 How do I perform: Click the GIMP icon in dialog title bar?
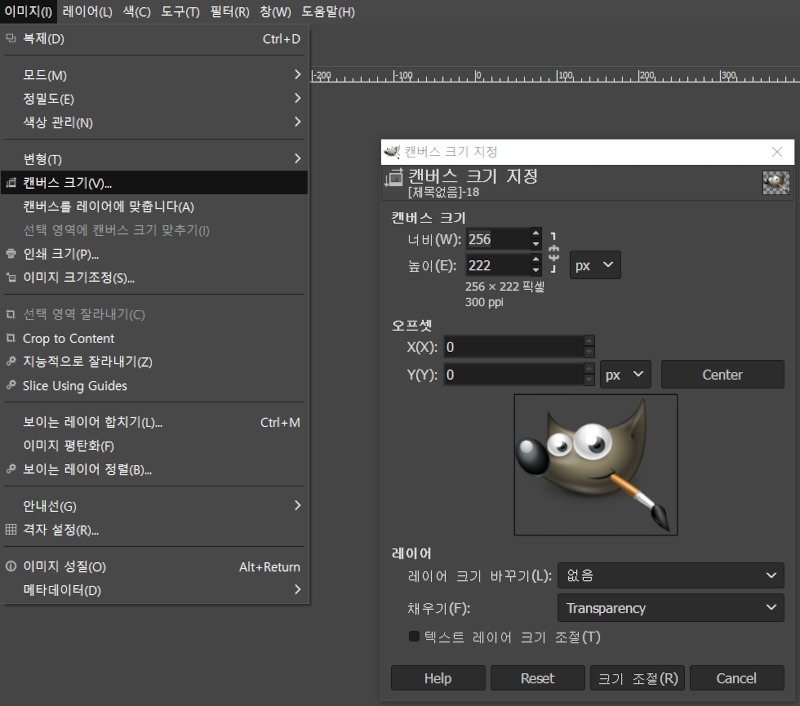coord(392,152)
